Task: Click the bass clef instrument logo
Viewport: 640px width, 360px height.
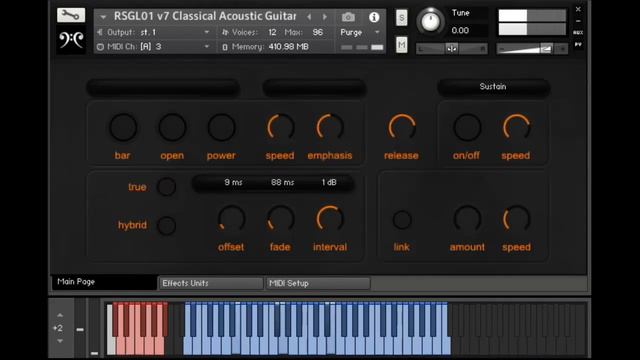Action: coord(71,40)
